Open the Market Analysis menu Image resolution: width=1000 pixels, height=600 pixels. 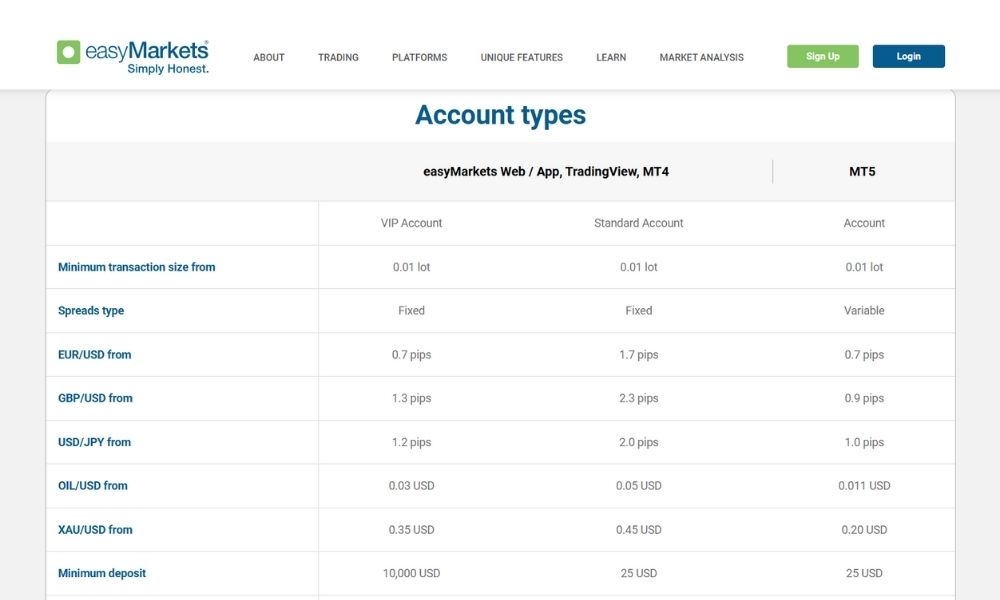coord(701,58)
